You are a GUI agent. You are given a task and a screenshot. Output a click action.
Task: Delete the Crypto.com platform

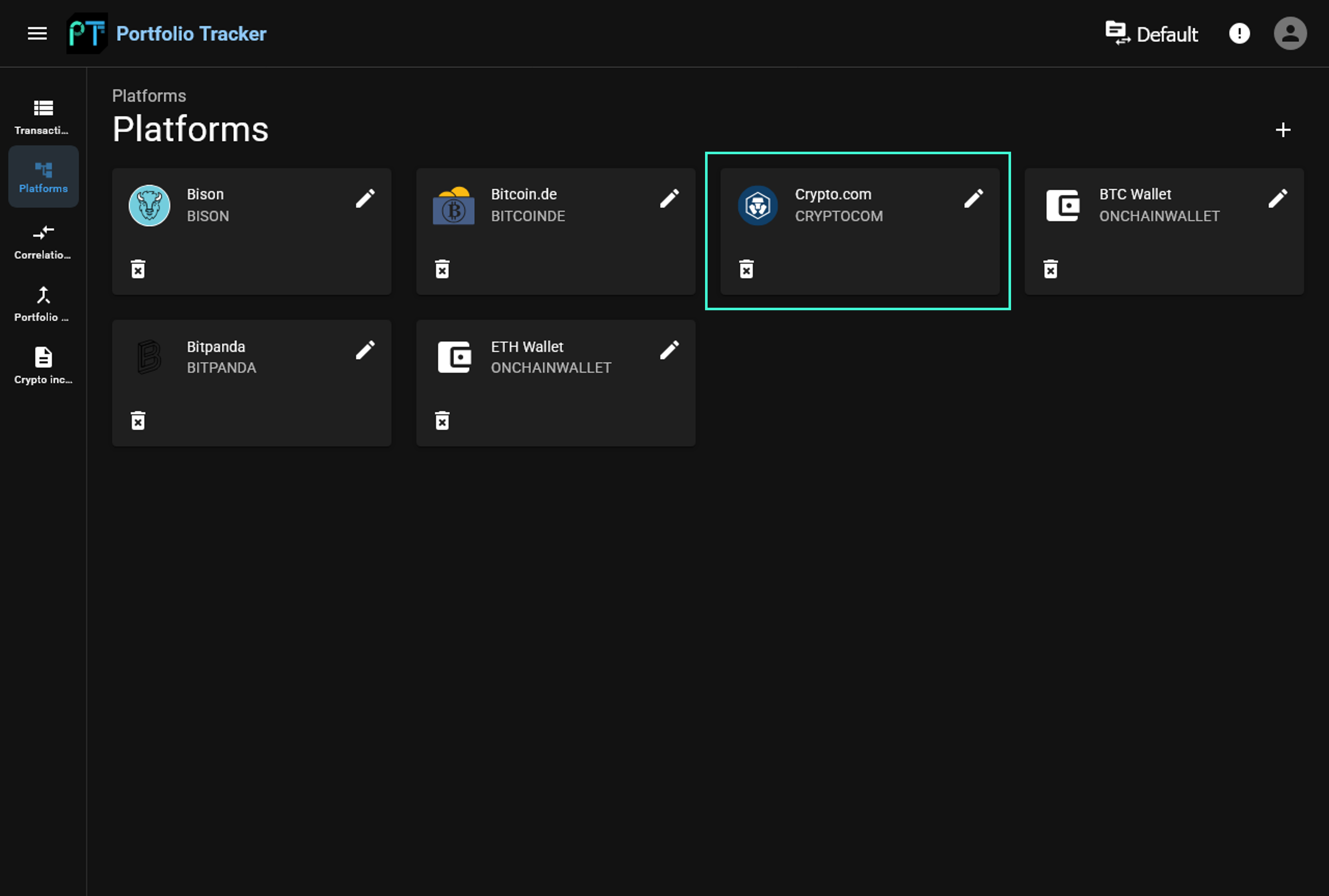pos(747,269)
